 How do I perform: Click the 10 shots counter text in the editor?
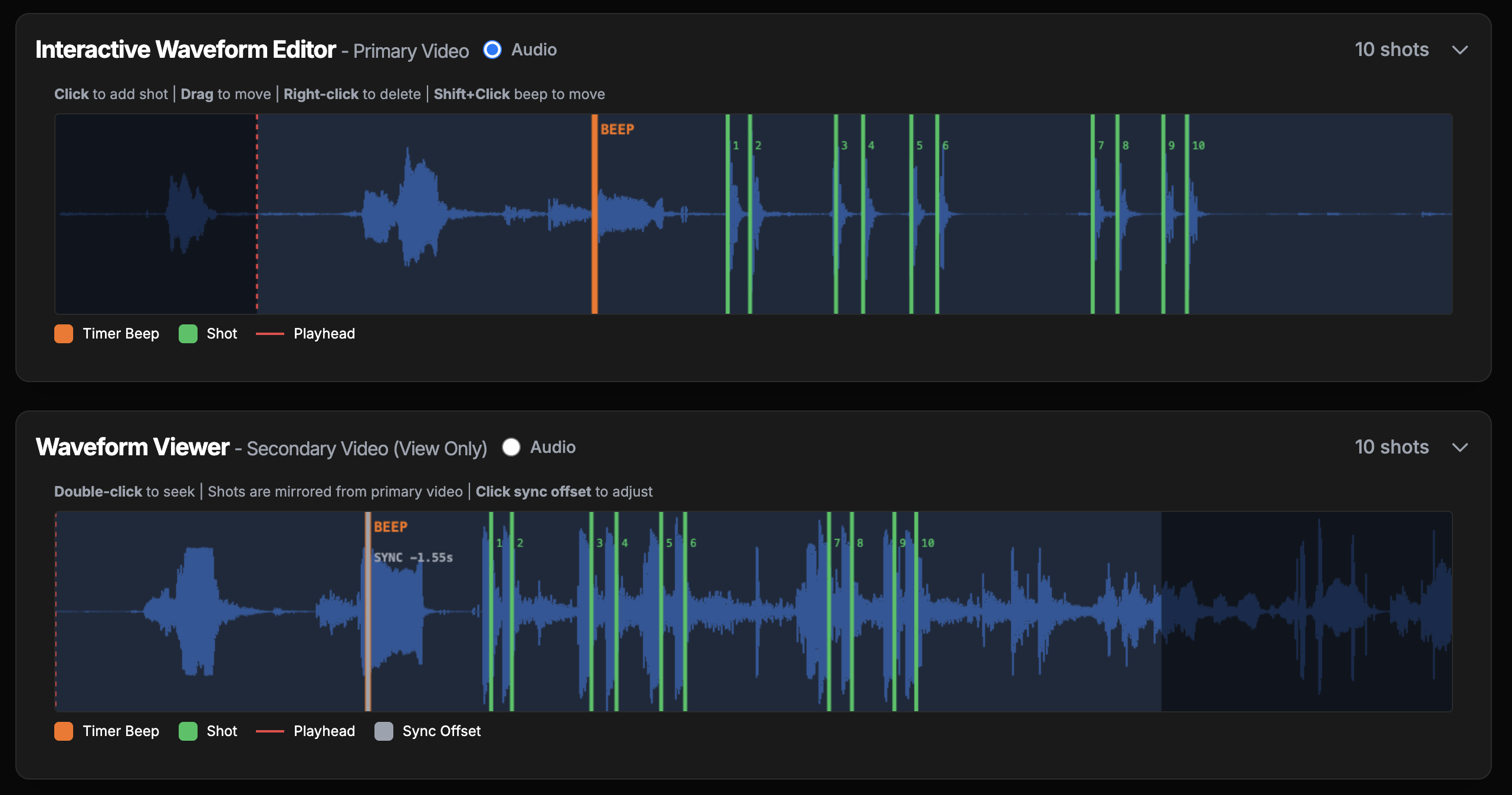tap(1391, 50)
